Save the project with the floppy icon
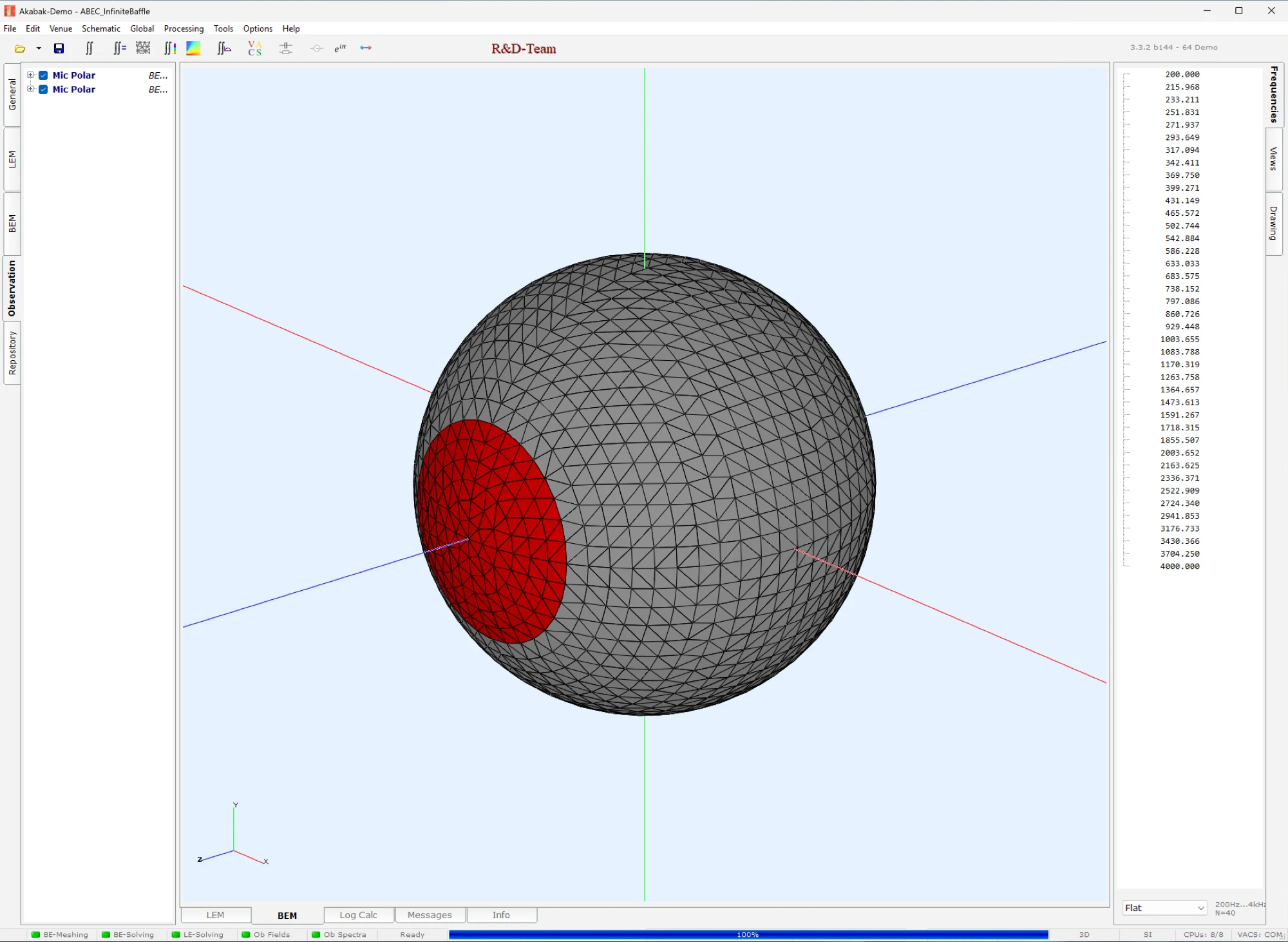This screenshot has width=1288, height=942. (59, 48)
